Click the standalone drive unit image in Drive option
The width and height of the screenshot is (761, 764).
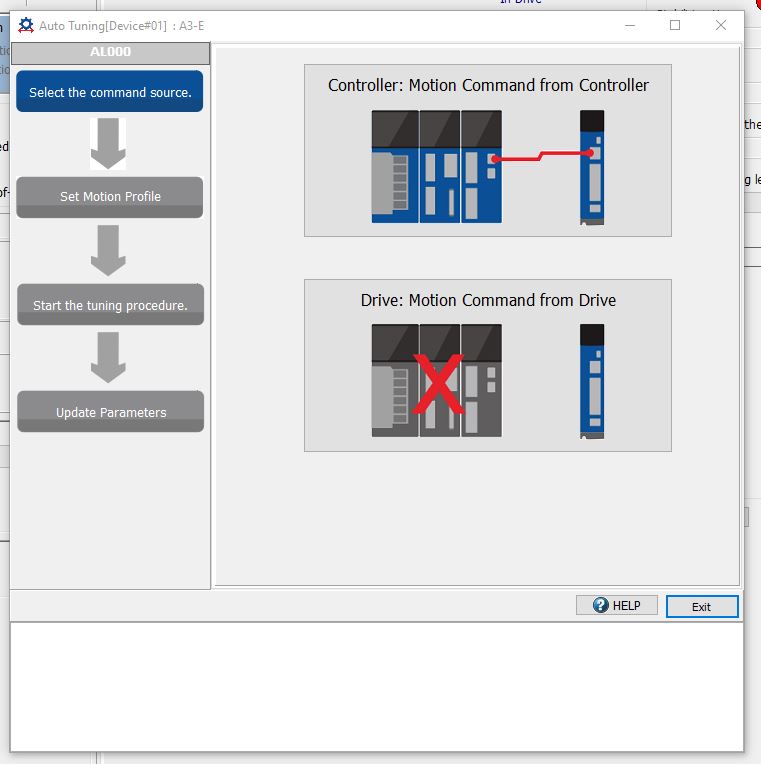(x=592, y=382)
